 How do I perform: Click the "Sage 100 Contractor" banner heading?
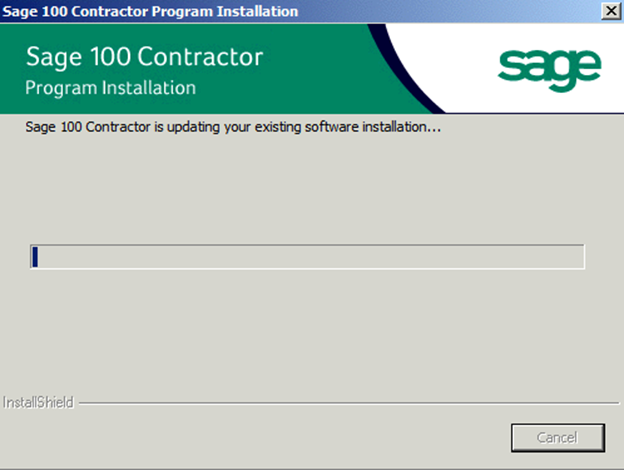(x=144, y=57)
